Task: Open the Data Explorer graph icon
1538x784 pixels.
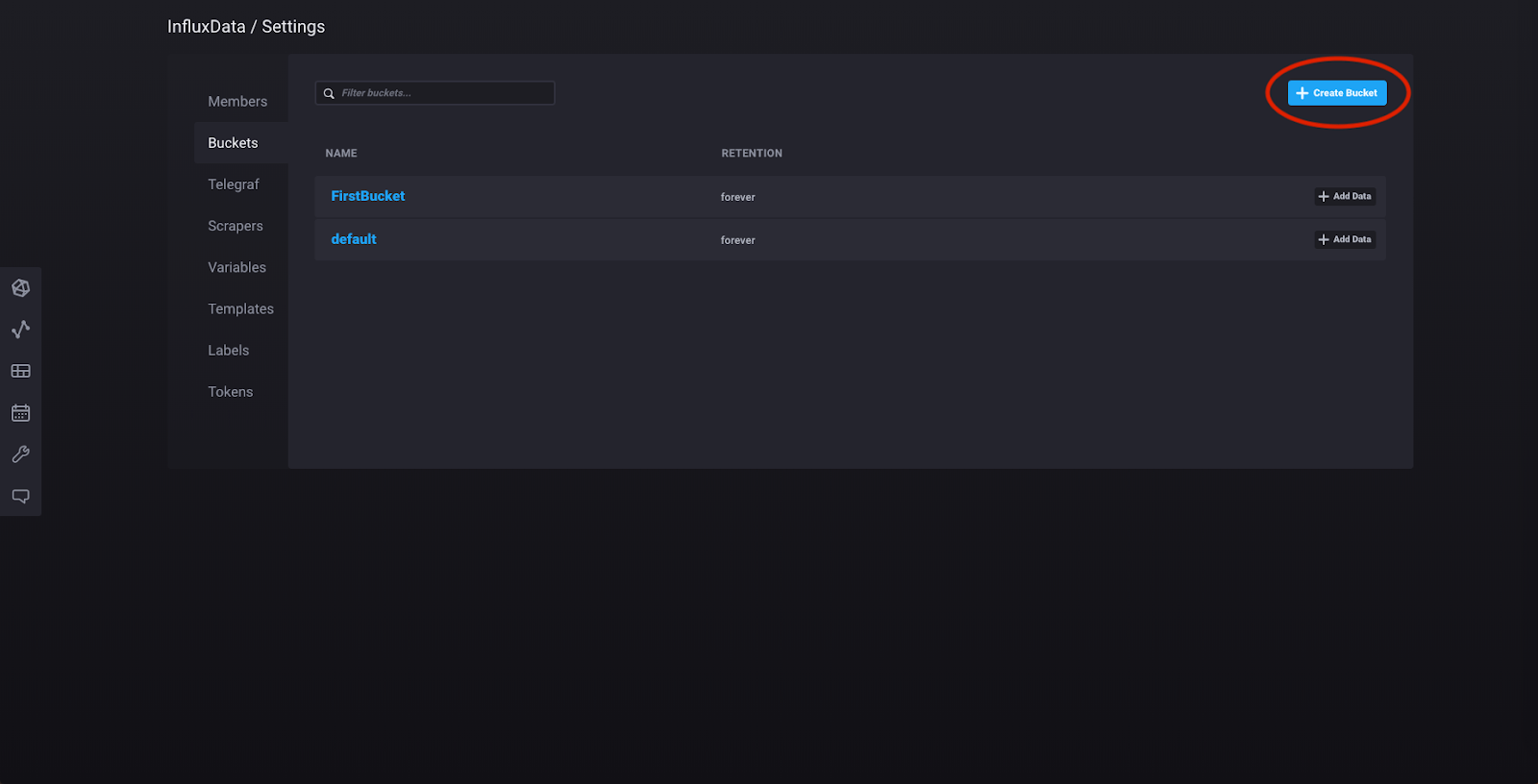Action: click(20, 330)
